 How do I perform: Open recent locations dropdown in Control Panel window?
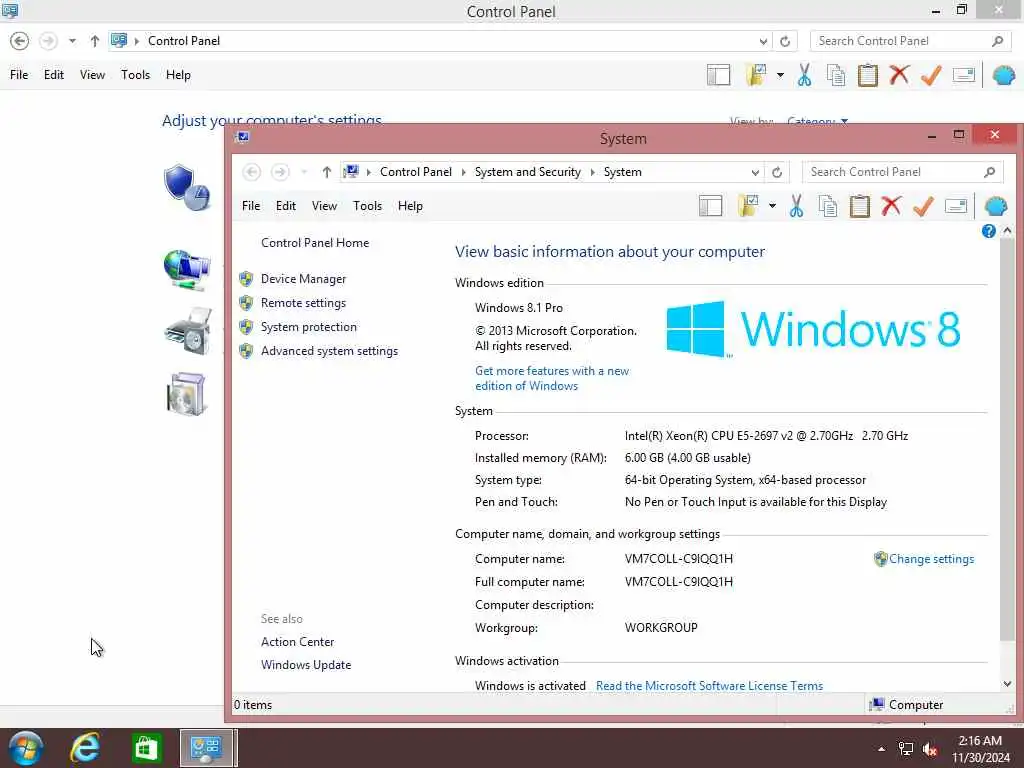pos(72,41)
